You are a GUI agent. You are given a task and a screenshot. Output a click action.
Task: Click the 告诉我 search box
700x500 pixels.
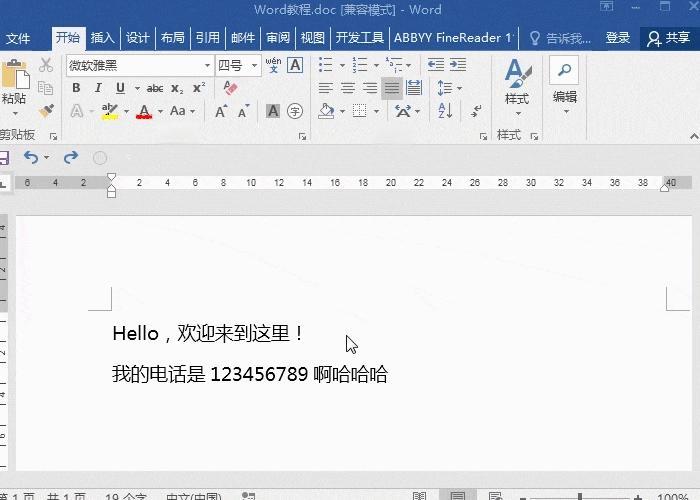(560, 38)
